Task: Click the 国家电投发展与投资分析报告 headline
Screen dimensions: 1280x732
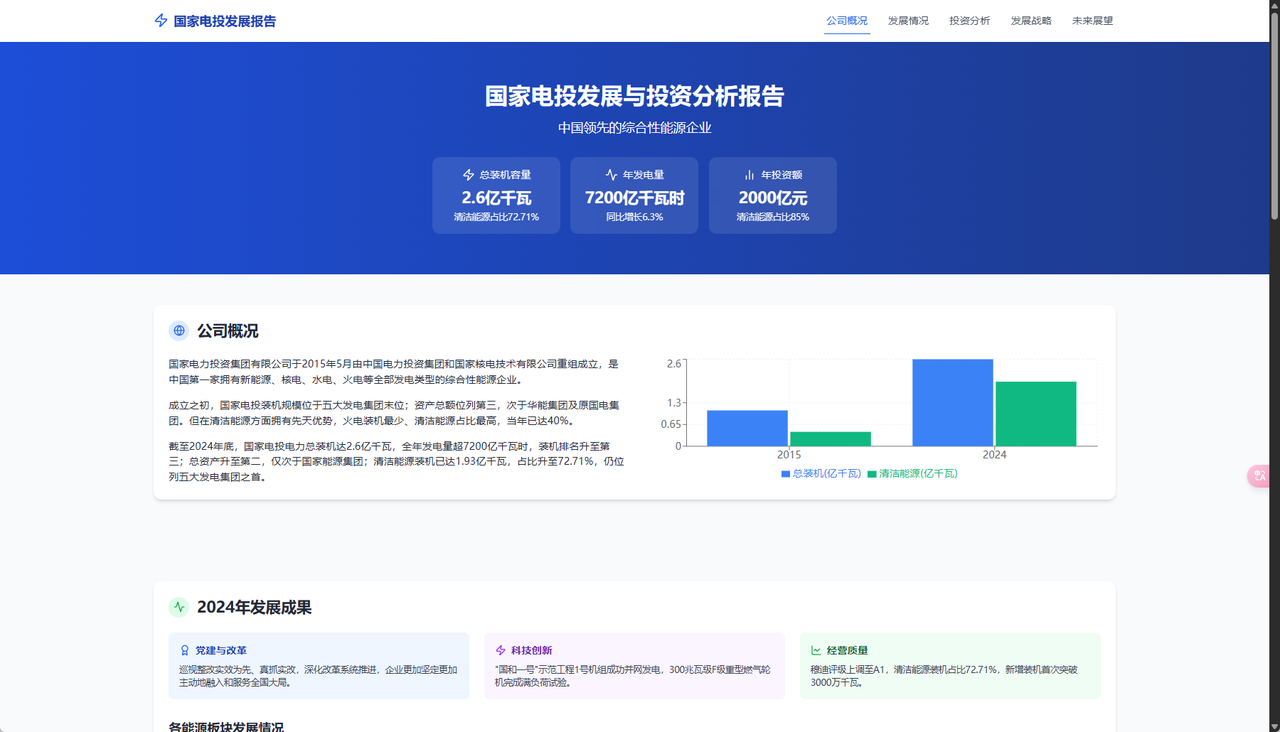Action: 634,96
